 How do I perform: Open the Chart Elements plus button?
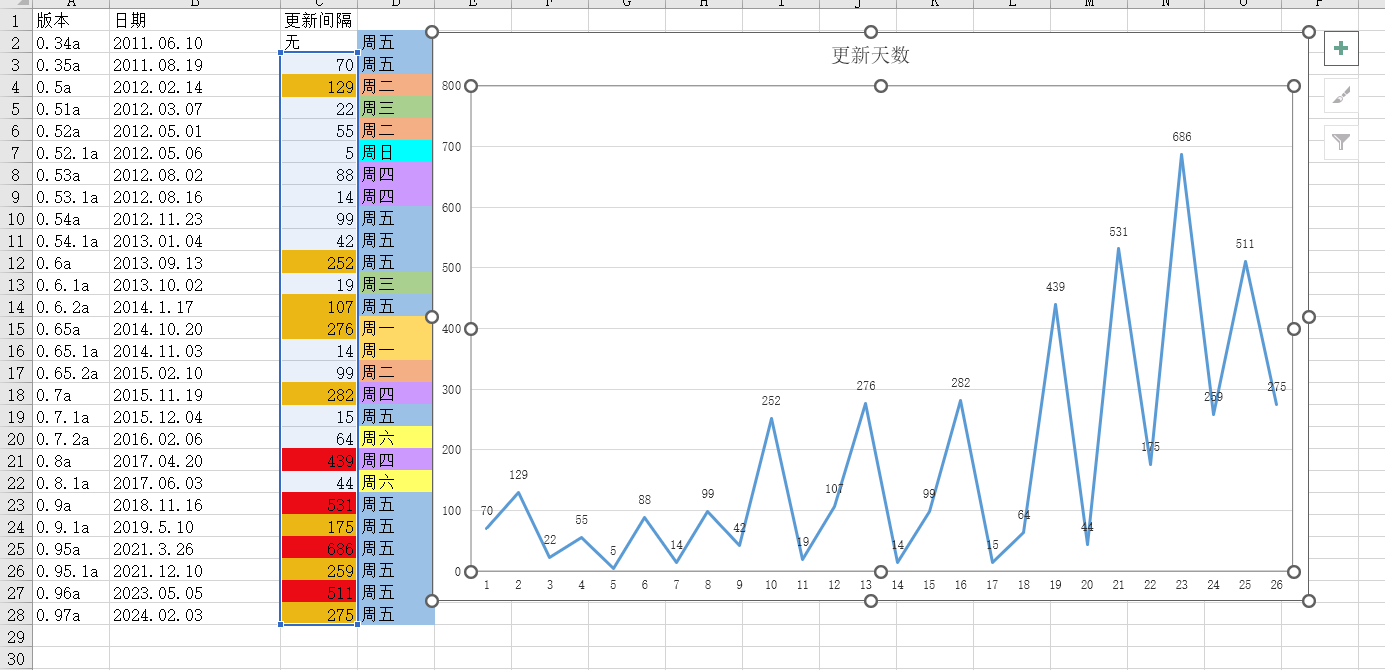(1341, 48)
